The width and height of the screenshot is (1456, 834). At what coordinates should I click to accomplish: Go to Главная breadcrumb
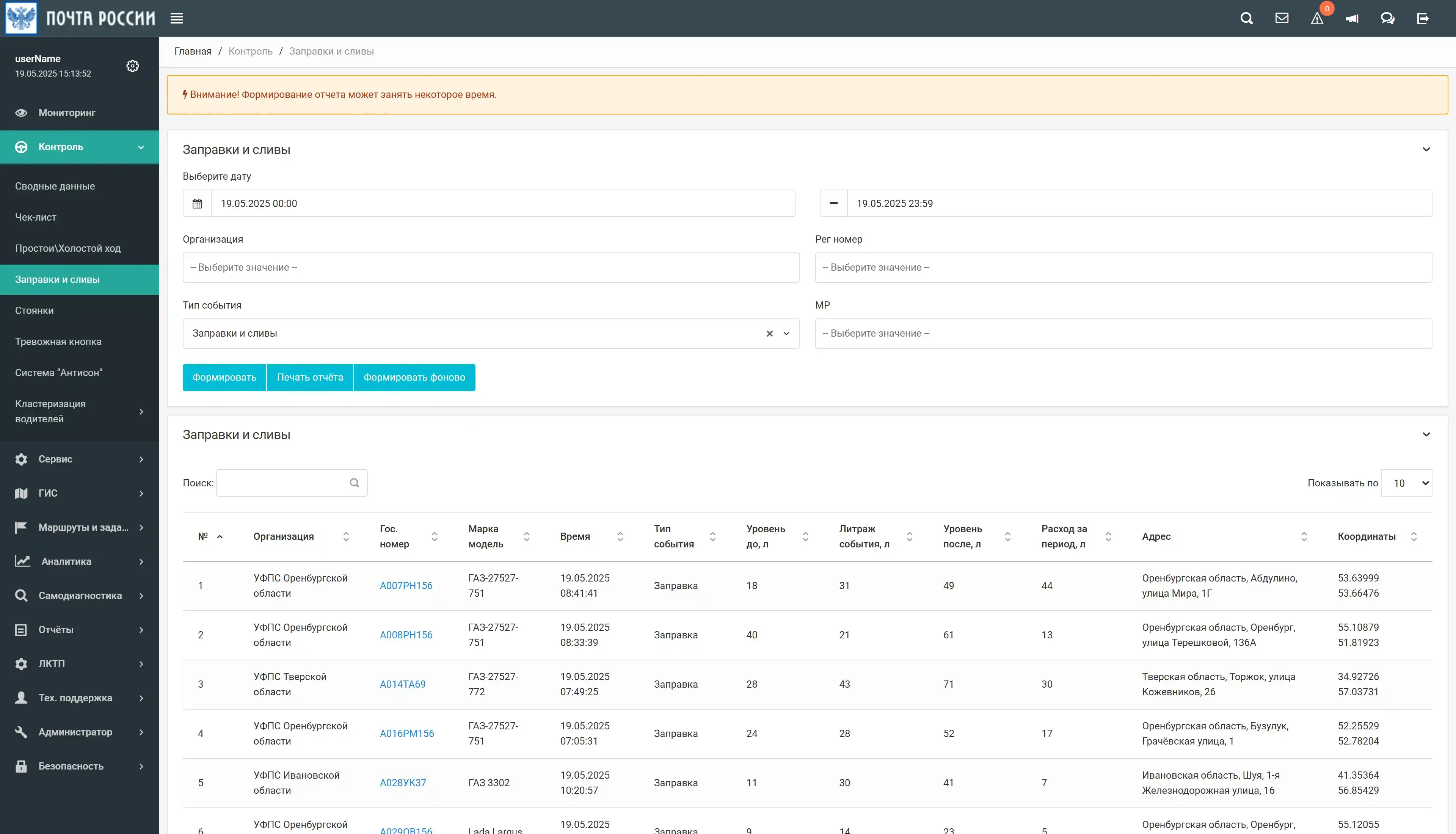pyautogui.click(x=193, y=52)
